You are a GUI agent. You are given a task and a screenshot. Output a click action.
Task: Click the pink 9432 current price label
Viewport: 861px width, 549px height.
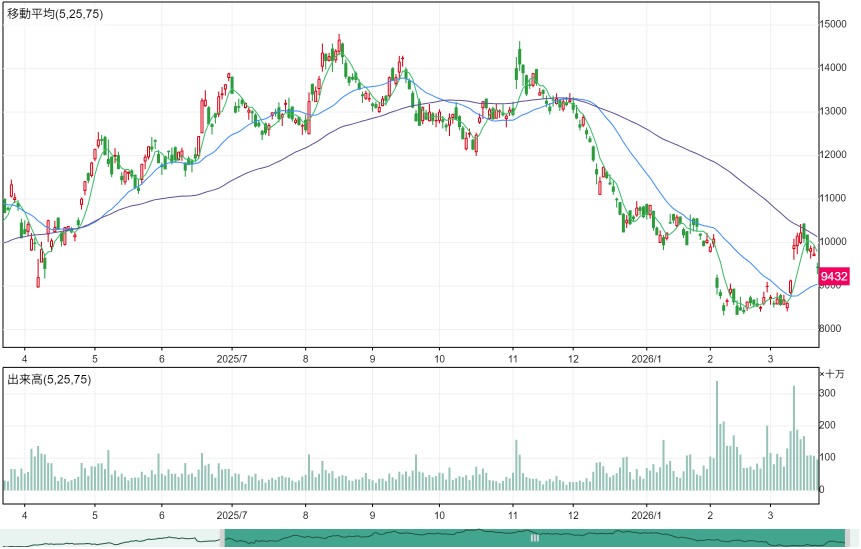(x=834, y=276)
